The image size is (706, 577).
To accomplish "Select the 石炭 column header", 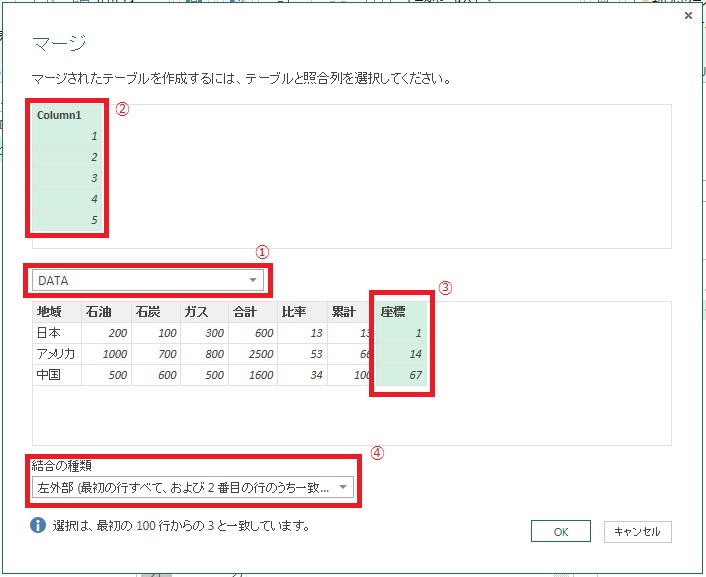I will [156, 312].
